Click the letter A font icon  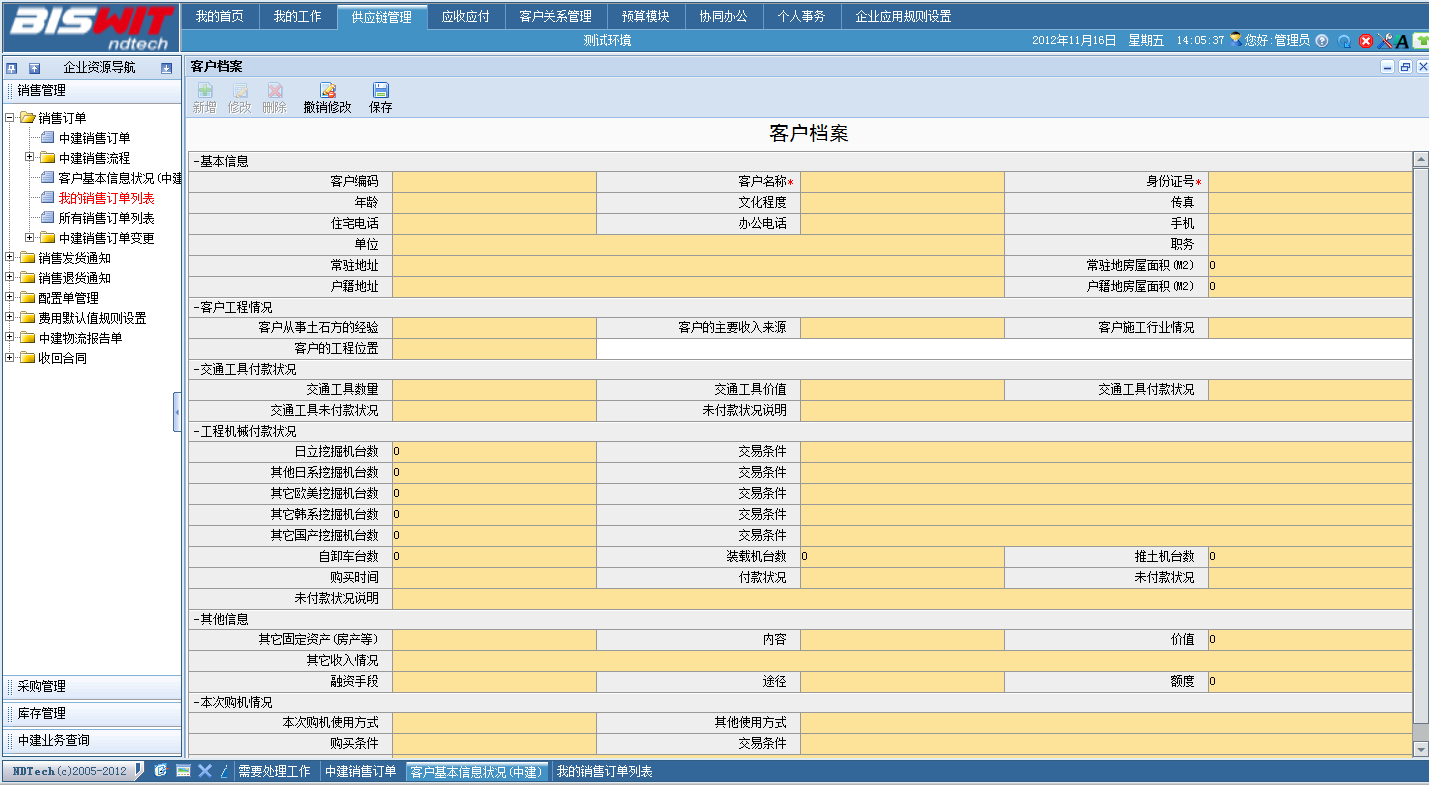click(x=1402, y=41)
